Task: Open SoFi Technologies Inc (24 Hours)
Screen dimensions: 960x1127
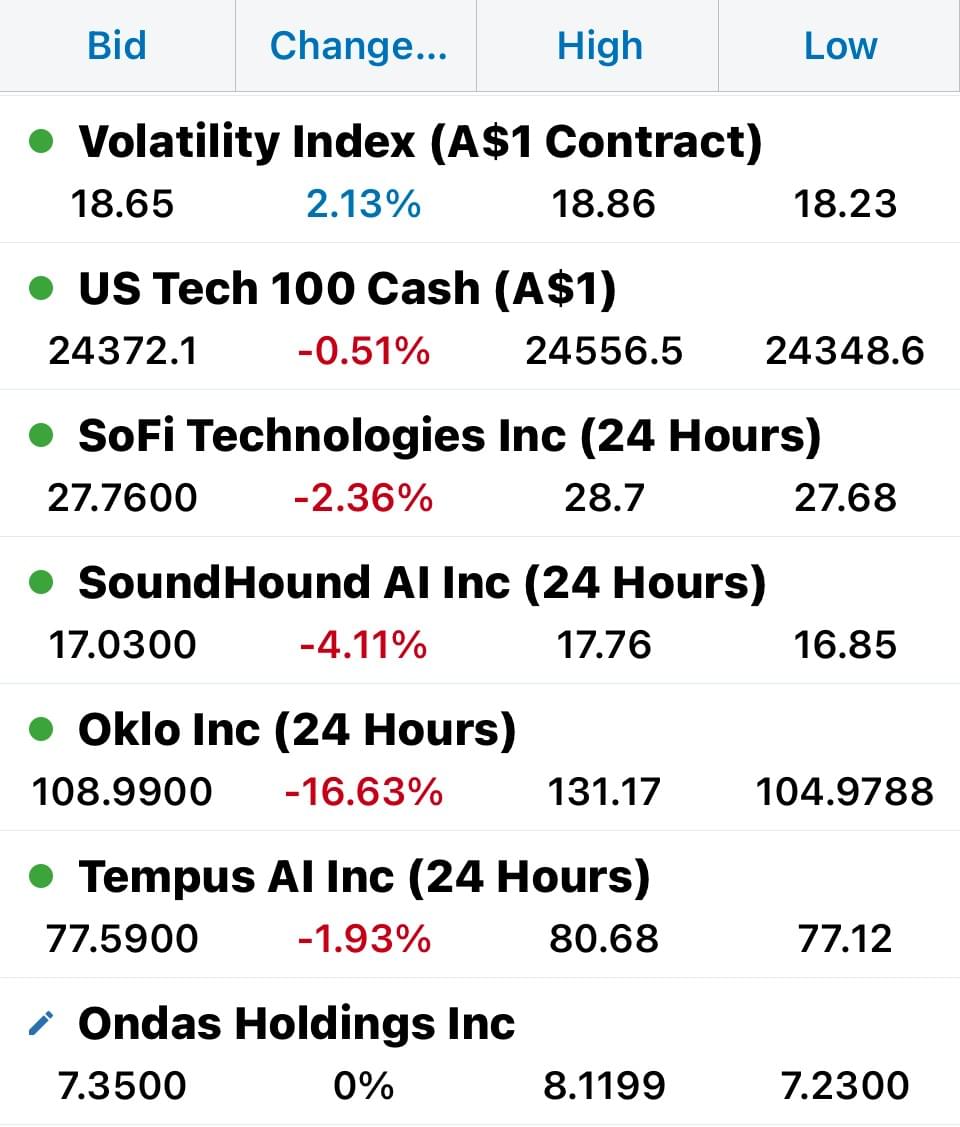Action: point(480,464)
